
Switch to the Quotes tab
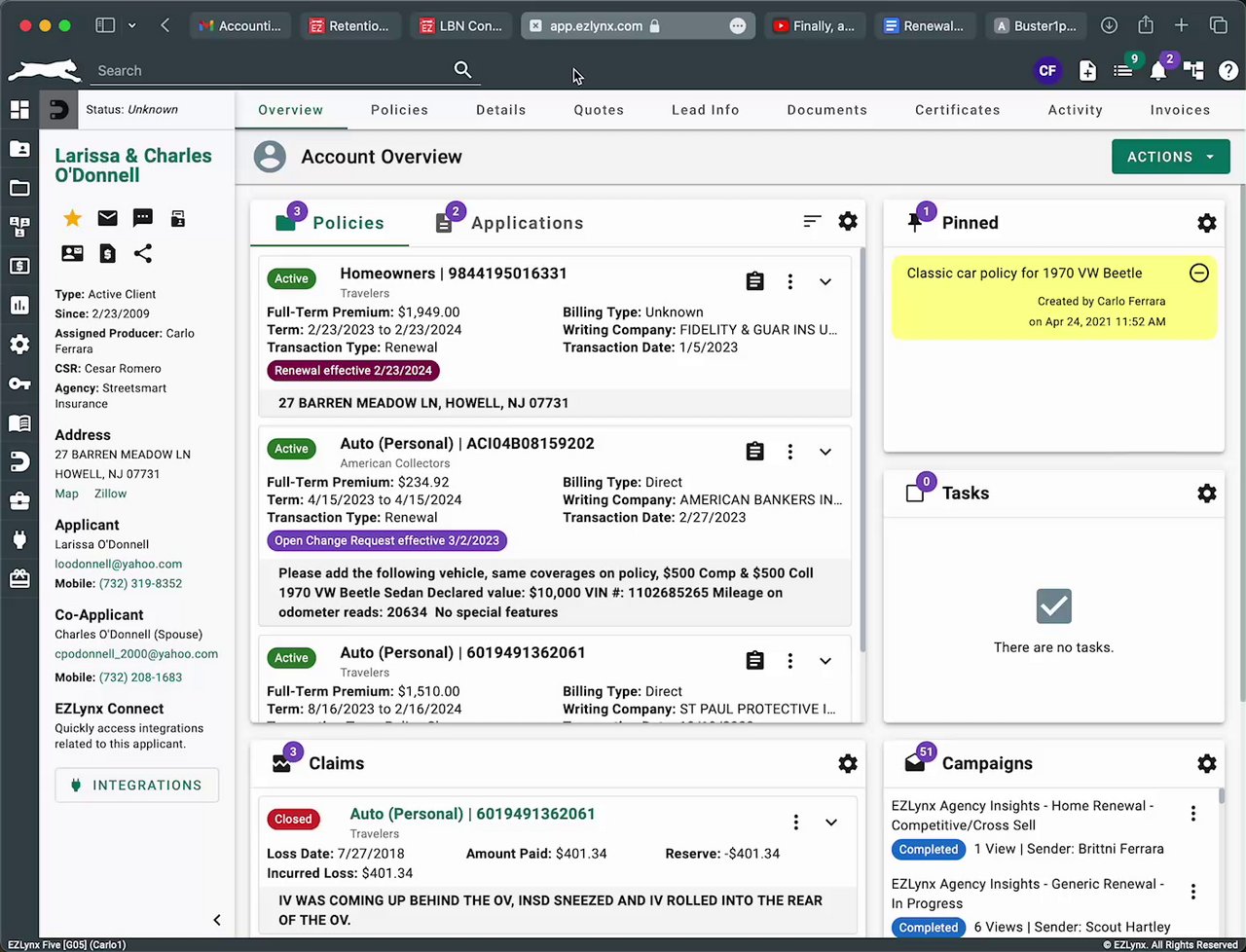[599, 110]
